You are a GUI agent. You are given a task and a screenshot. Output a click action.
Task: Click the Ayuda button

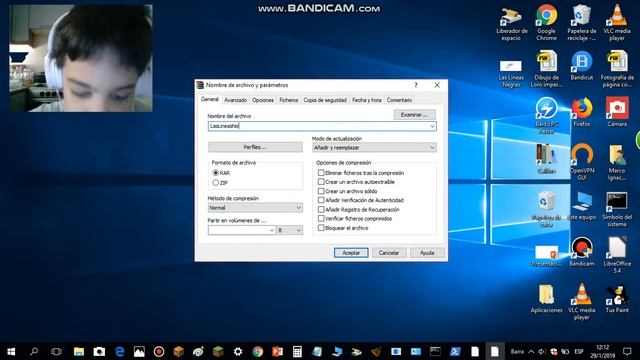427,253
